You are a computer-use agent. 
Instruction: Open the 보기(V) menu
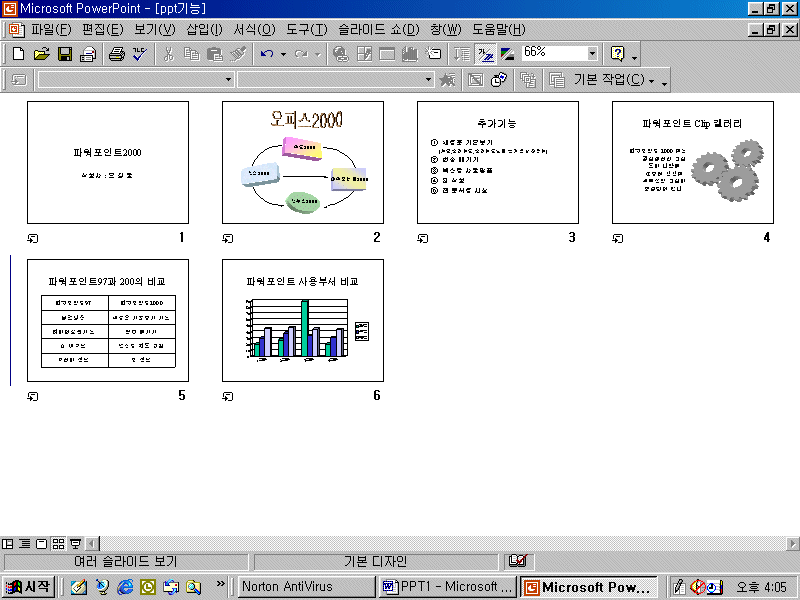point(155,30)
